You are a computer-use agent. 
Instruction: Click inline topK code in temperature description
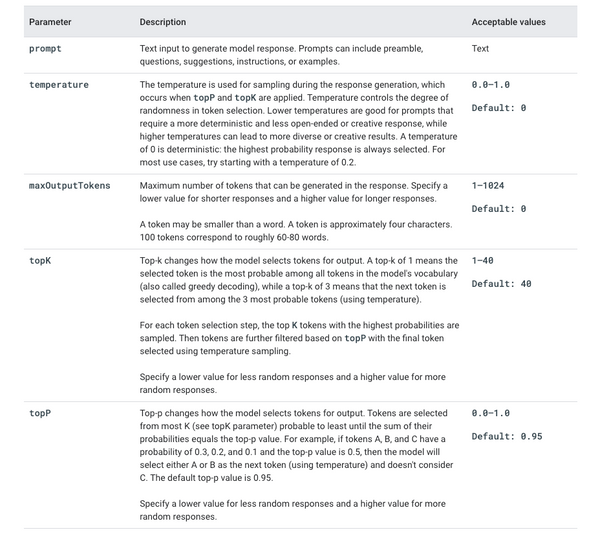click(245, 98)
